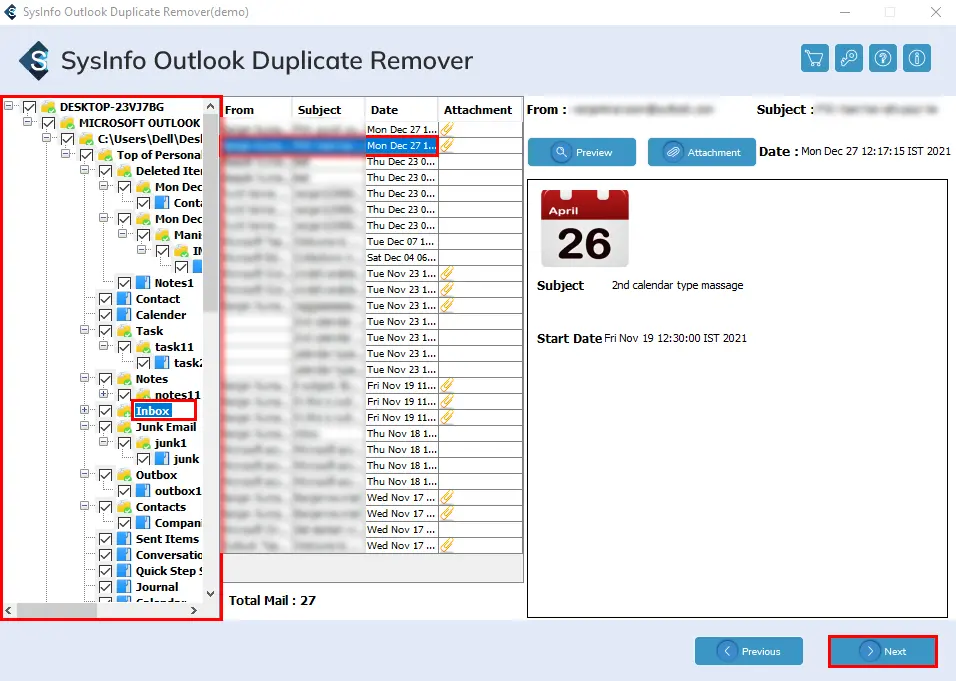Toggle the Sent Items checkbox
The width and height of the screenshot is (956, 681).
(105, 539)
